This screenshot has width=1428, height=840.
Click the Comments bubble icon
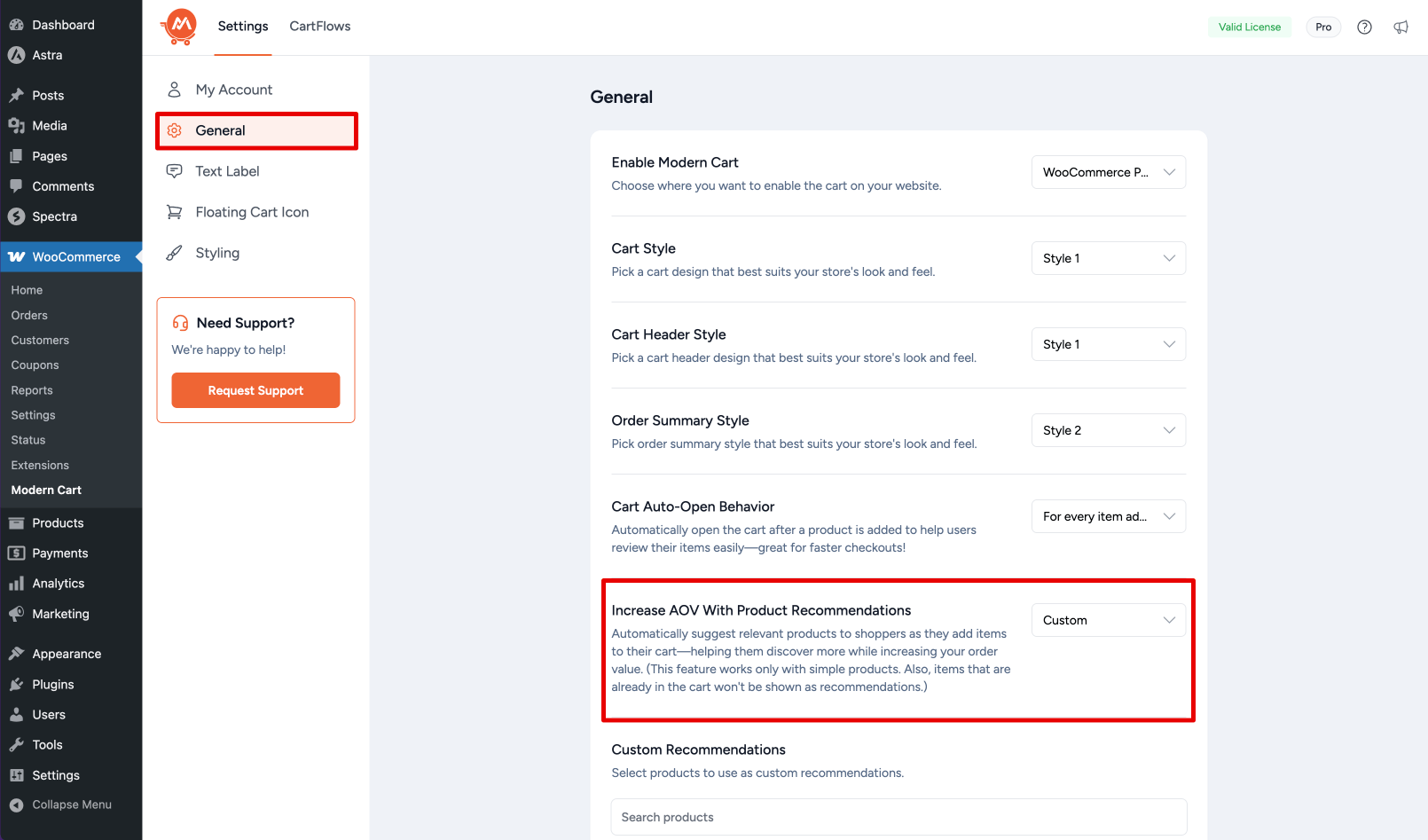16,186
